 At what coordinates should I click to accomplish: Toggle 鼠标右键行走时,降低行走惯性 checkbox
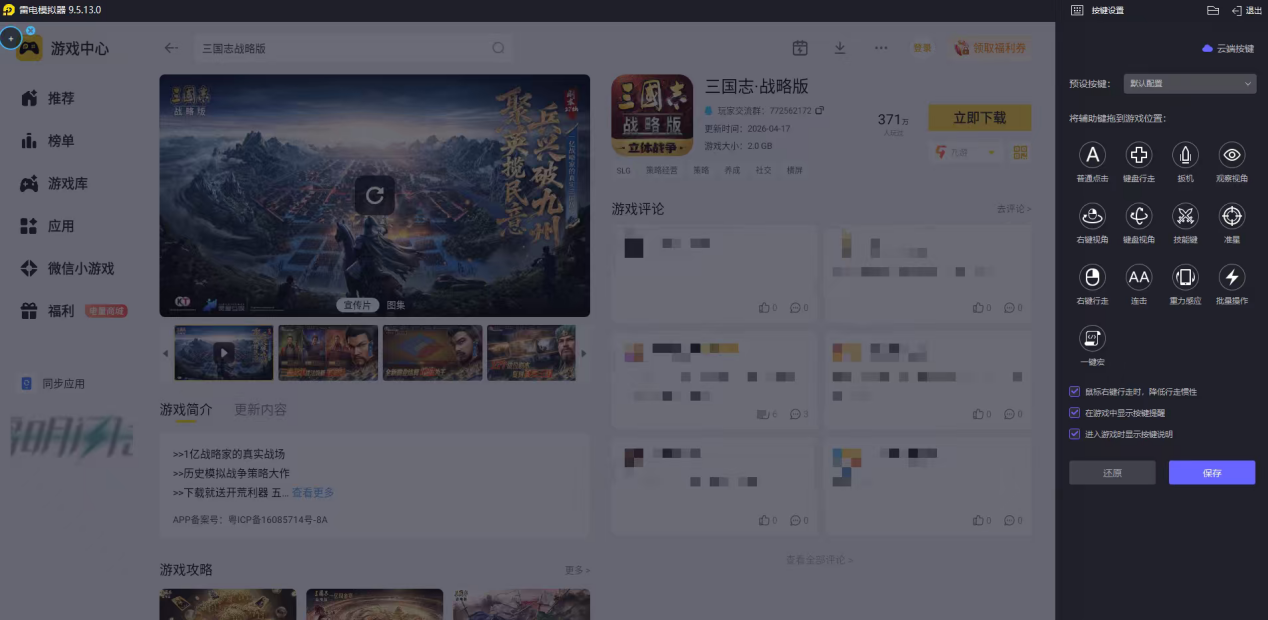point(1074,392)
